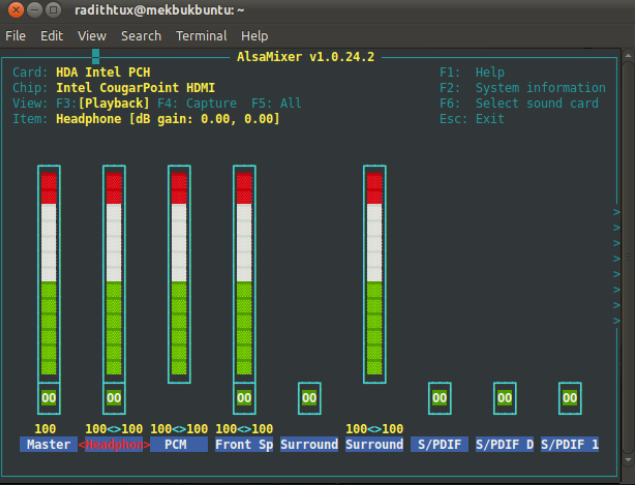This screenshot has height=485, width=635.
Task: Click F1 Help shortcut text
Action: pyautogui.click(x=472, y=72)
